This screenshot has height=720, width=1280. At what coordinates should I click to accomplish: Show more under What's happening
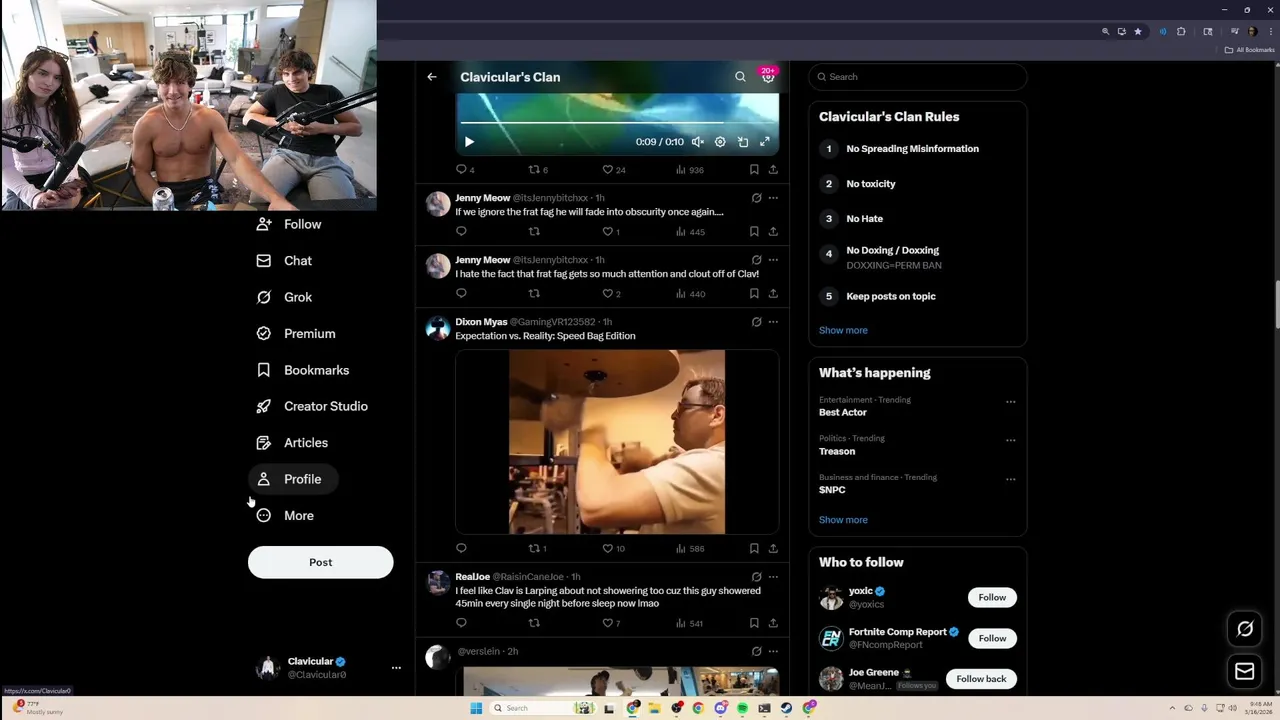click(843, 520)
